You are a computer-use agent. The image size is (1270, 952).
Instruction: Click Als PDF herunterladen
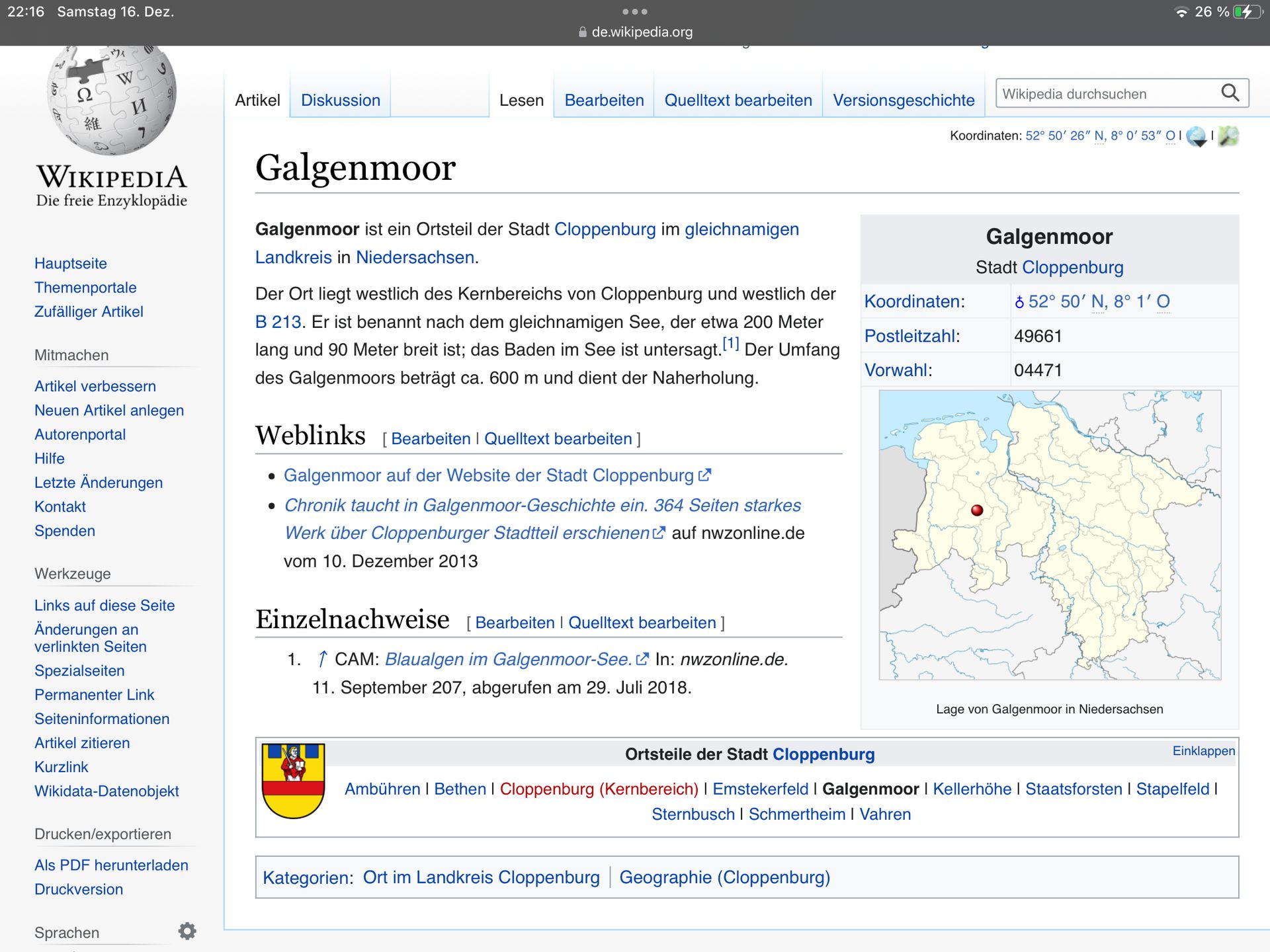[x=111, y=865]
